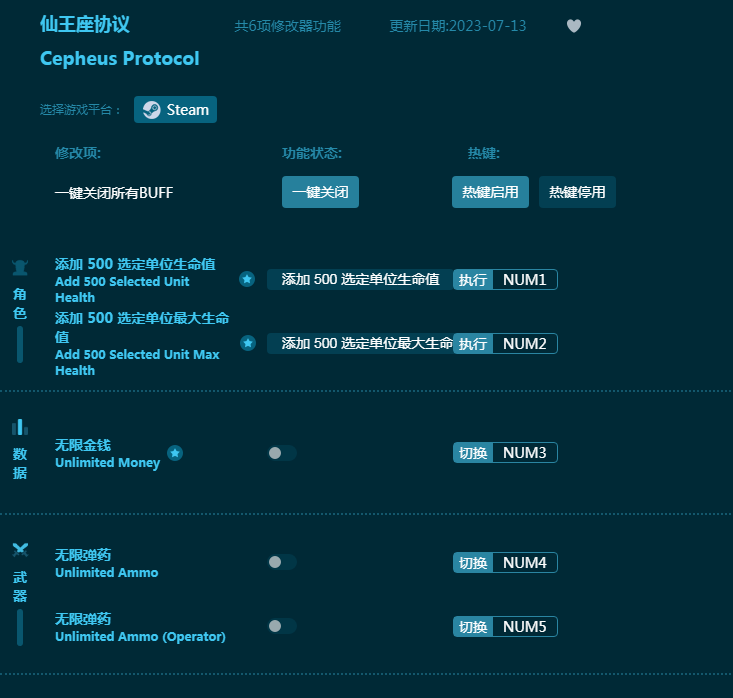This screenshot has height=698, width=733.
Task: Click the Unlimited Ammo label
Action: click(x=107, y=572)
